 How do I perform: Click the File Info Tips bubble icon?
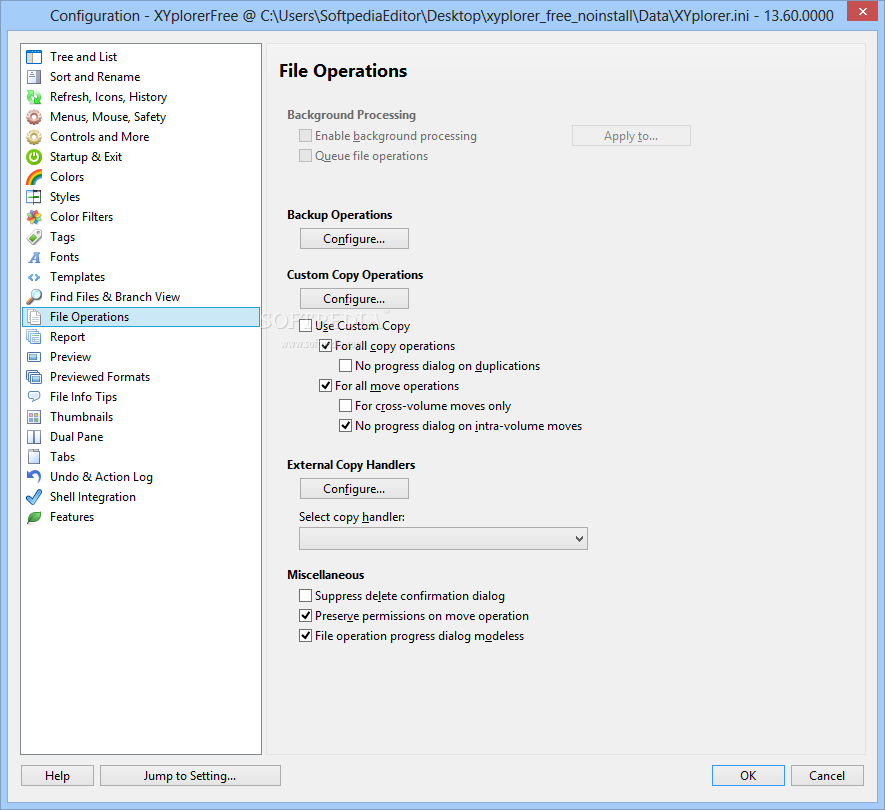pos(34,397)
